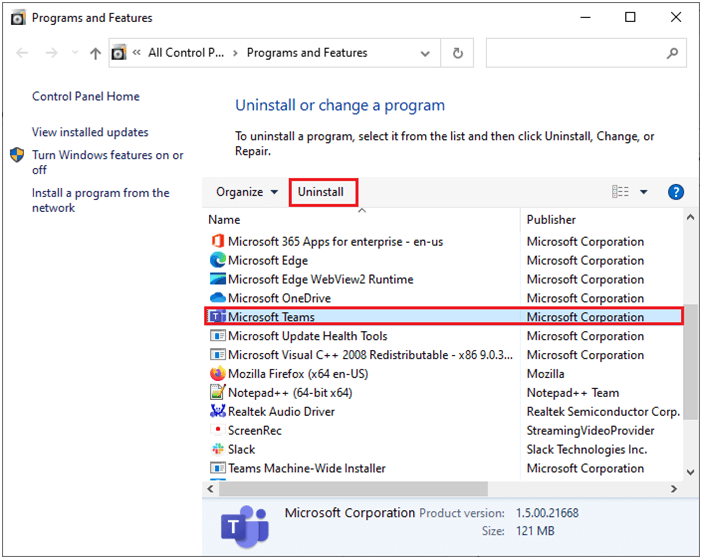
Task: Click the Microsoft Edge icon in list
Action: tap(218, 260)
